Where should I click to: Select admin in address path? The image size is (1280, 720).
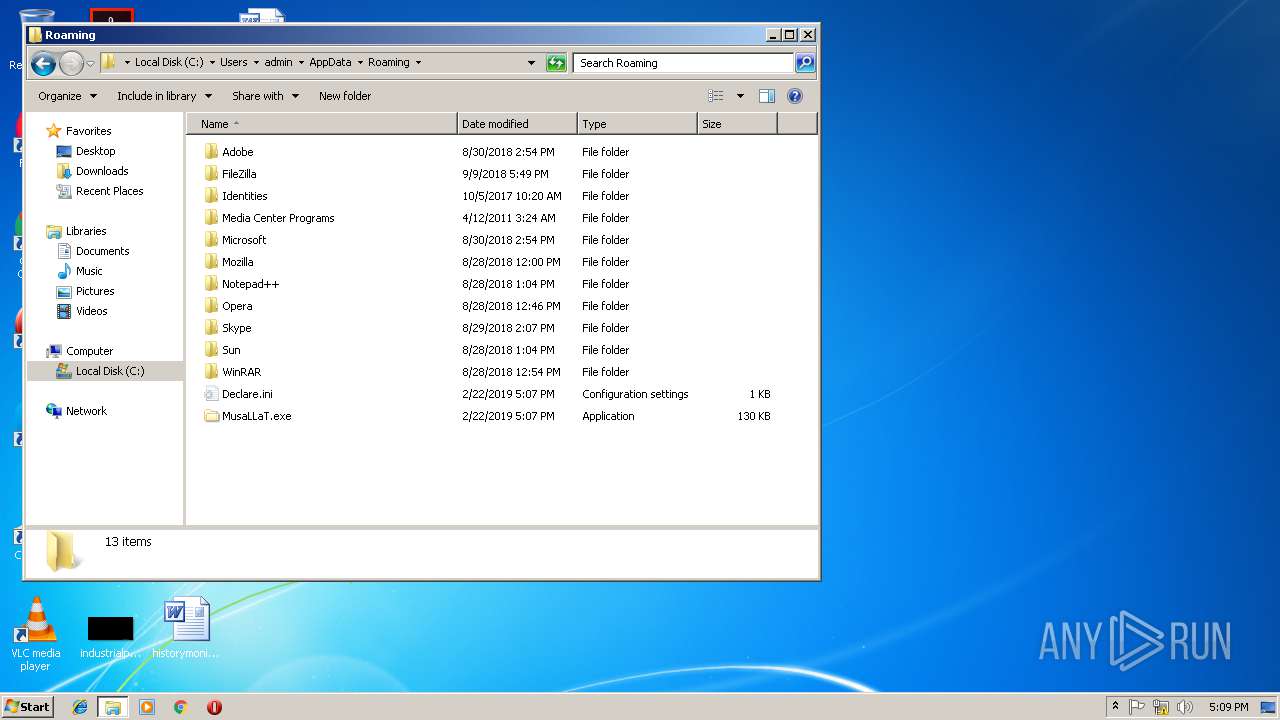278,62
